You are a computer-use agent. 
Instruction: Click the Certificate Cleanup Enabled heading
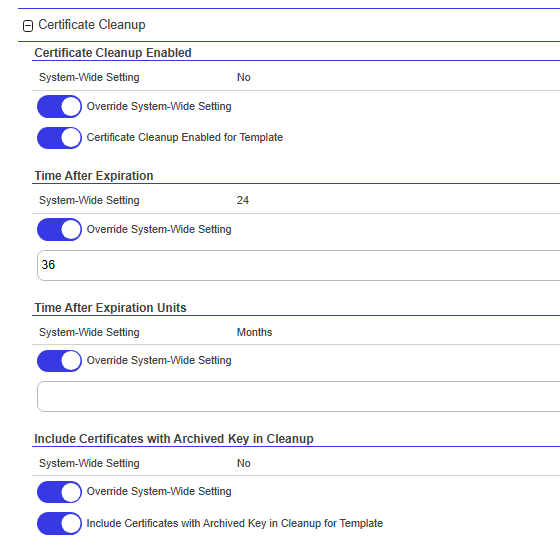point(113,53)
